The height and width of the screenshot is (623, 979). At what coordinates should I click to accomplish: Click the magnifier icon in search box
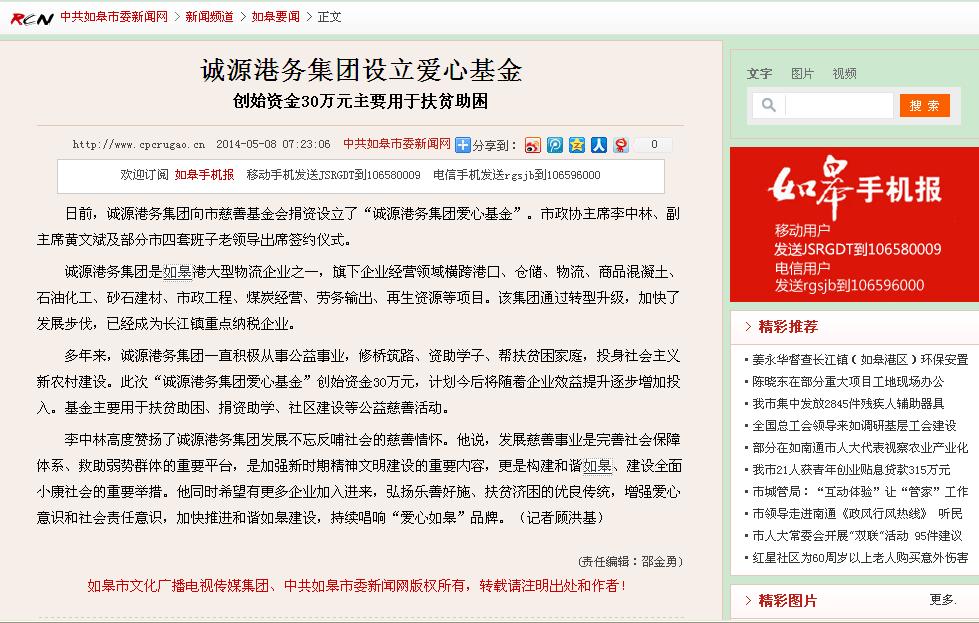click(x=769, y=105)
